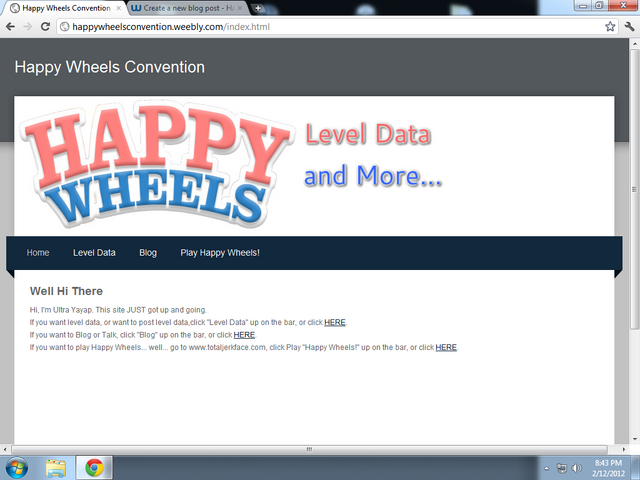This screenshot has width=640, height=480.
Task: Open the Chrome wrench settings menu
Action: pyautogui.click(x=629, y=27)
